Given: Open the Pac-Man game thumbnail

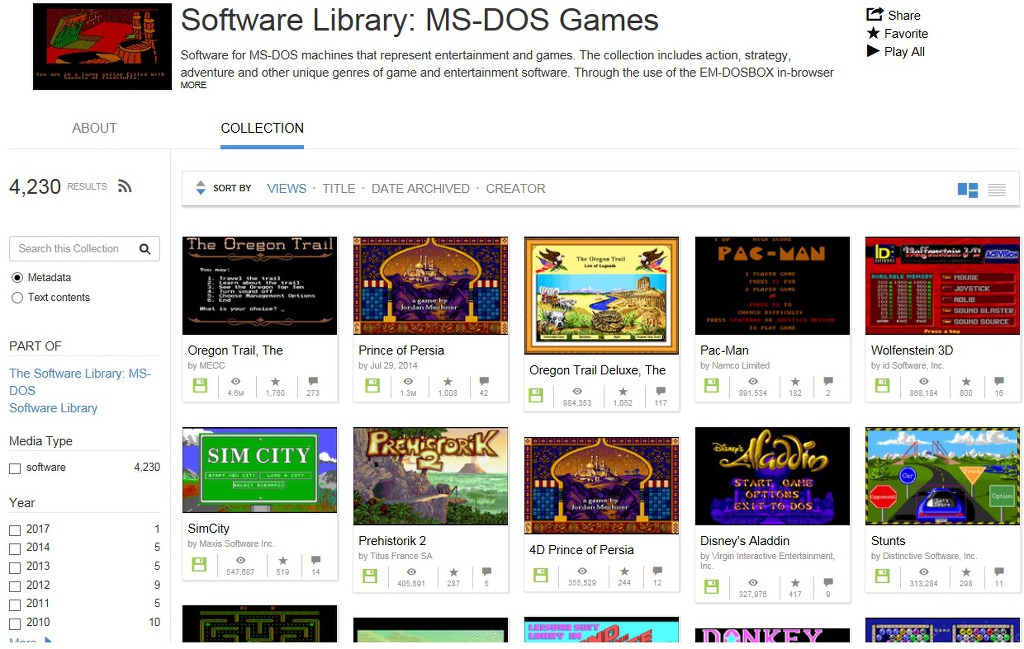Looking at the screenshot, I should [772, 286].
